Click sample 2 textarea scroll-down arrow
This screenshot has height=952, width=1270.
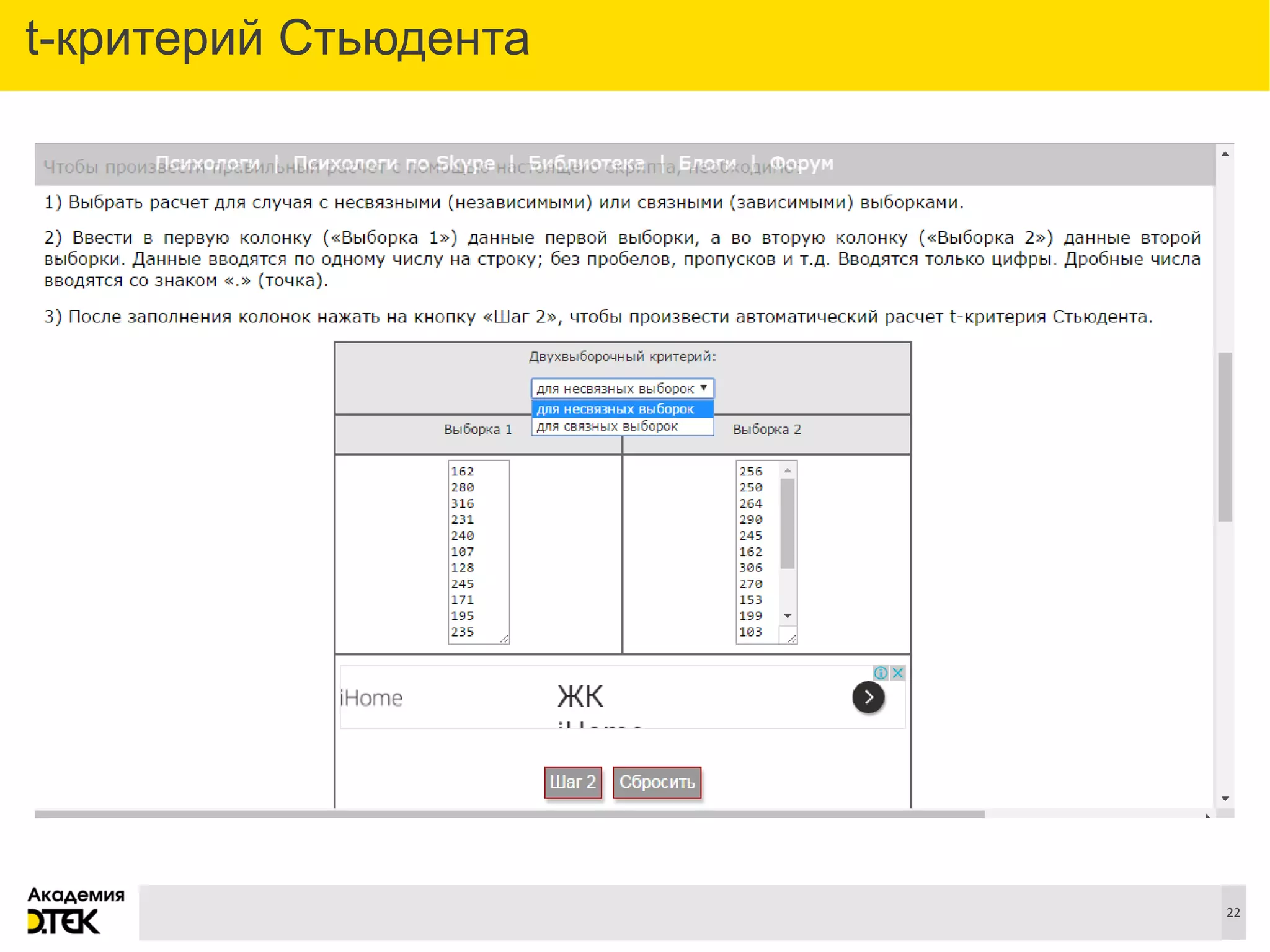point(788,615)
